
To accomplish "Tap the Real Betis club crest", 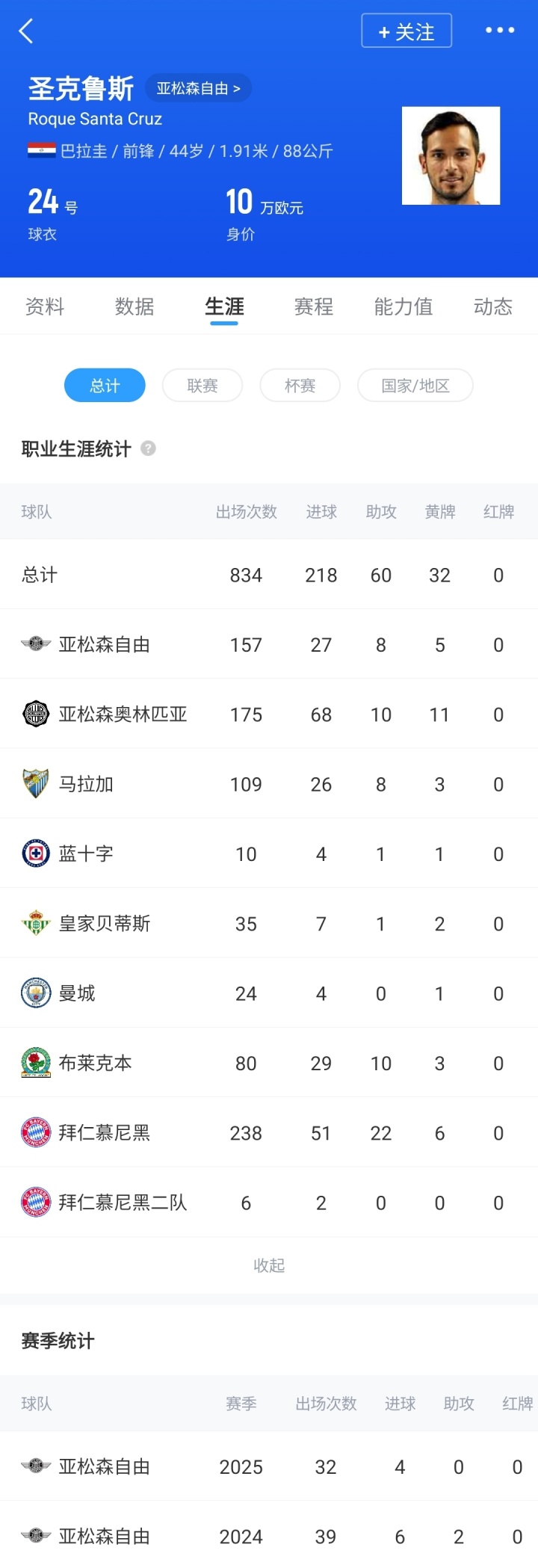I will [x=35, y=923].
